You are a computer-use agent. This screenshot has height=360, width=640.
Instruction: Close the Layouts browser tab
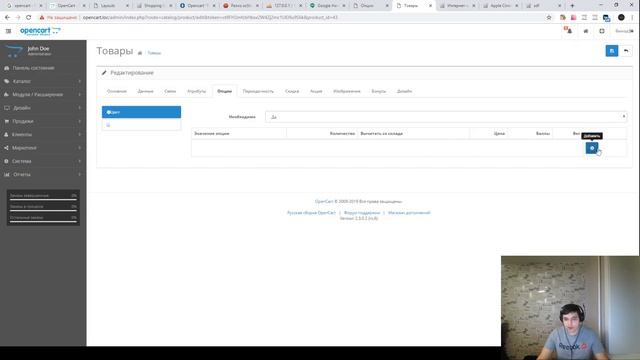click(127, 6)
